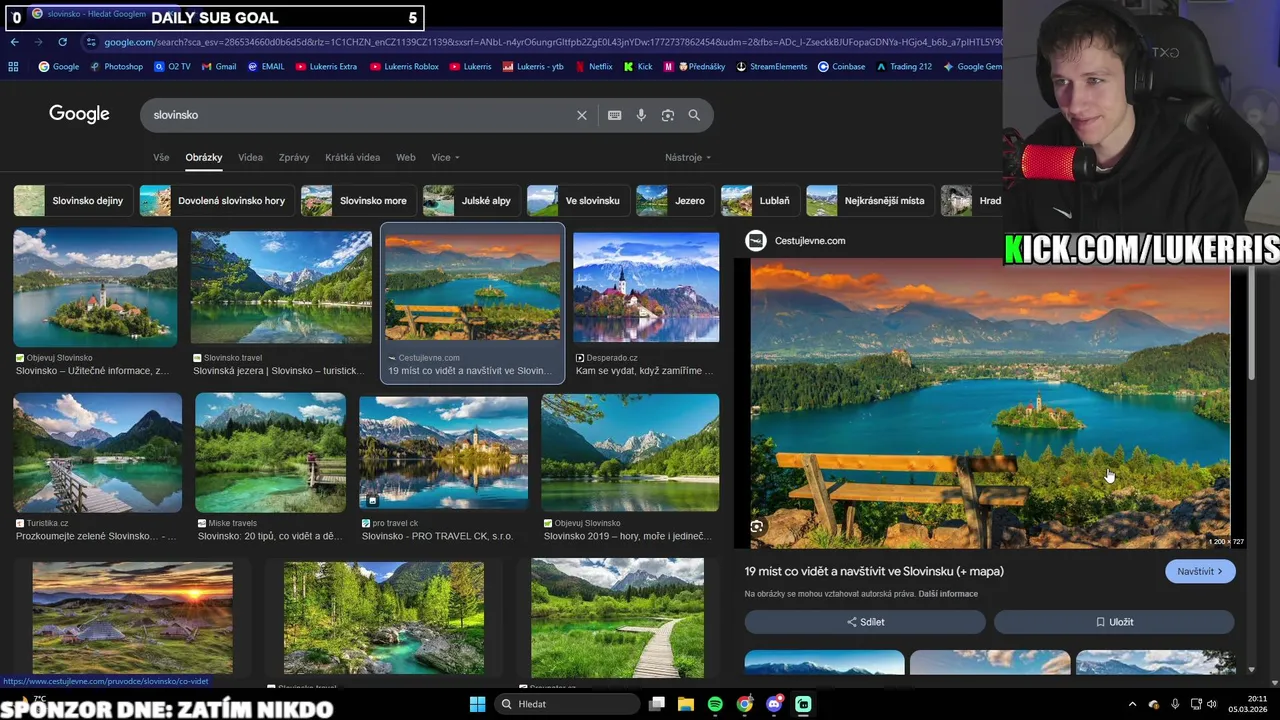Open the Windows Start menu

[x=477, y=704]
